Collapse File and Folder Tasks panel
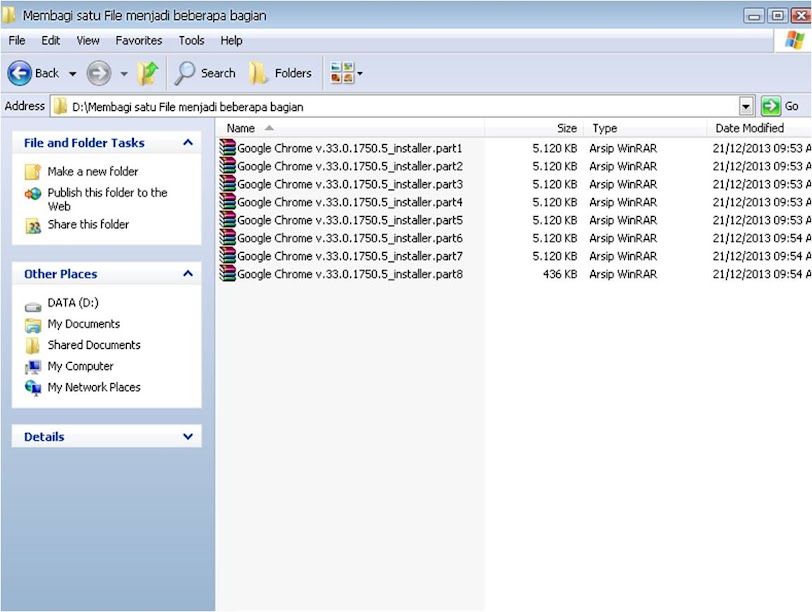The image size is (812, 612). (x=188, y=142)
